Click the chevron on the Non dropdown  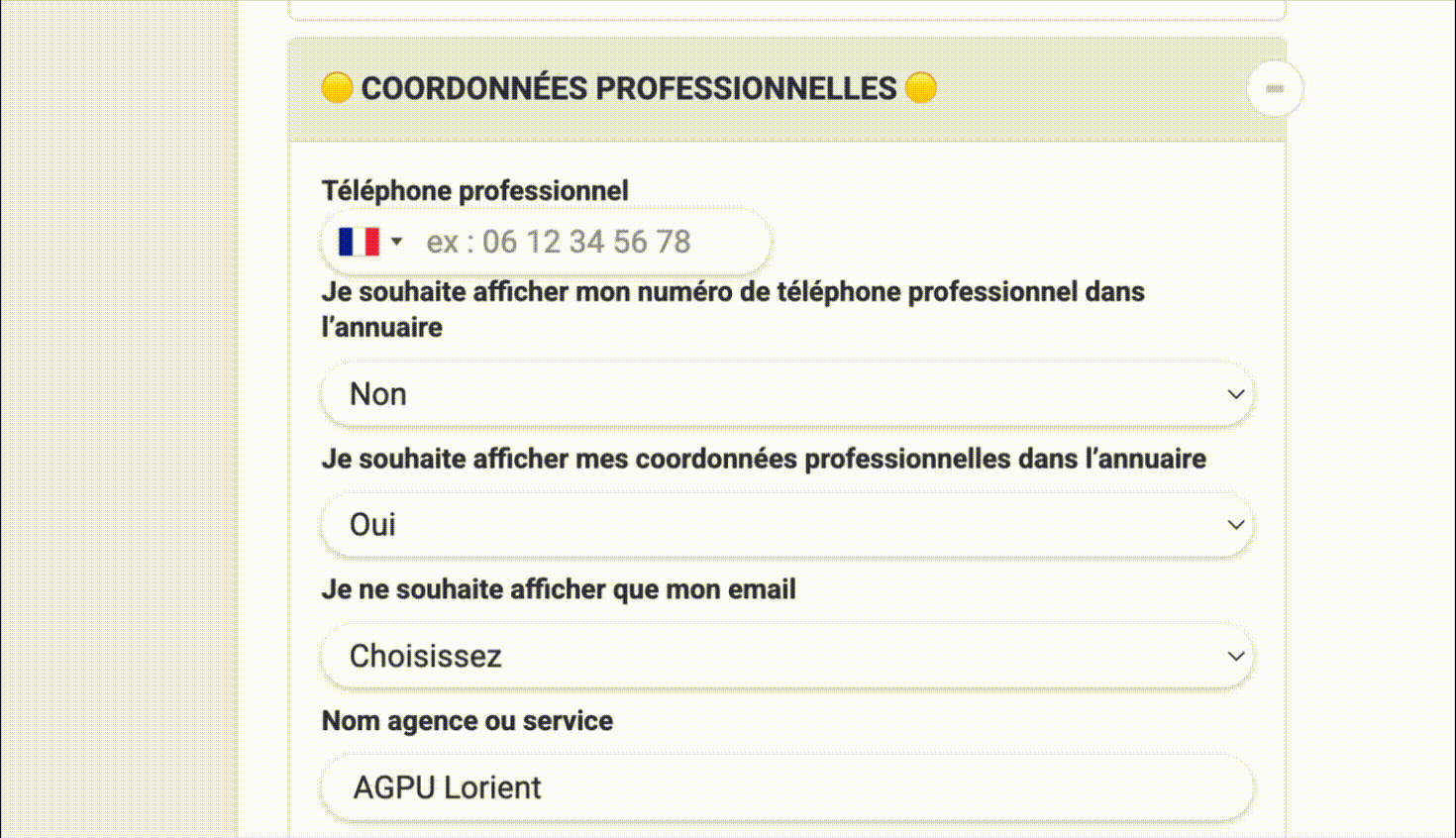click(x=1235, y=394)
